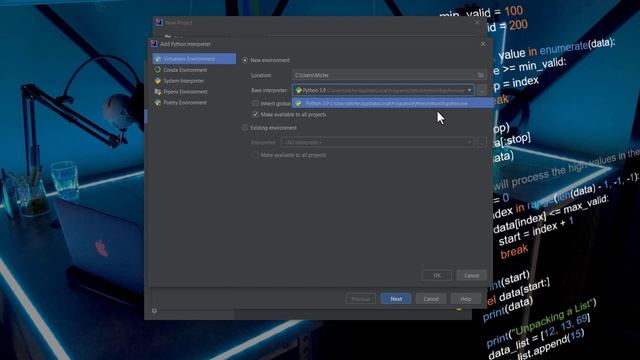Open the Base interpreter dropdown arrow
This screenshot has height=360, width=640.
(x=469, y=90)
